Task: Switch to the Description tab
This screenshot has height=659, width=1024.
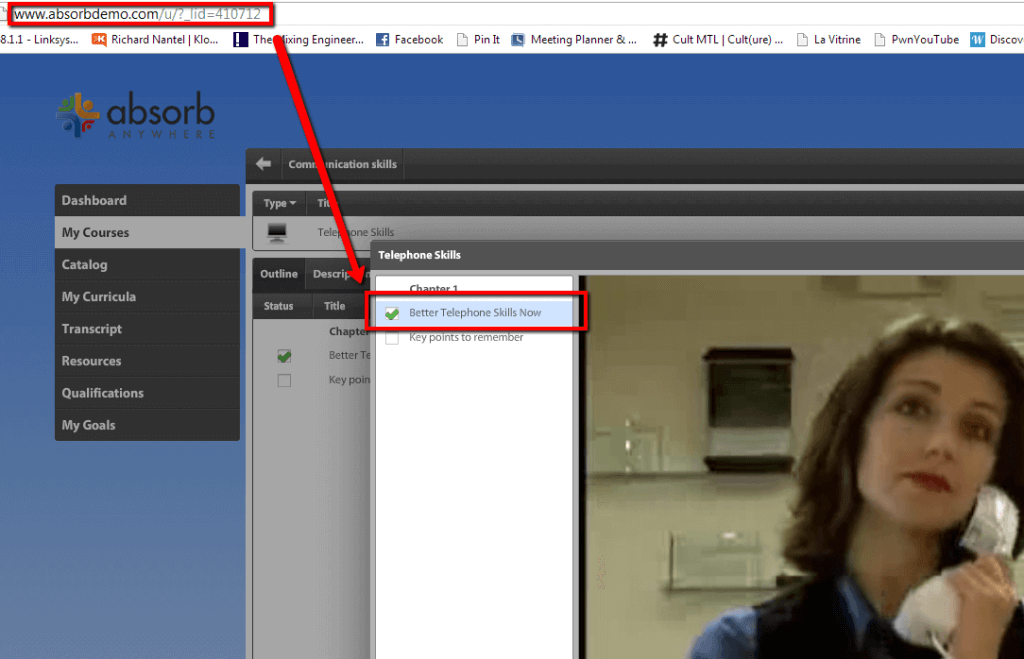Action: pos(338,274)
